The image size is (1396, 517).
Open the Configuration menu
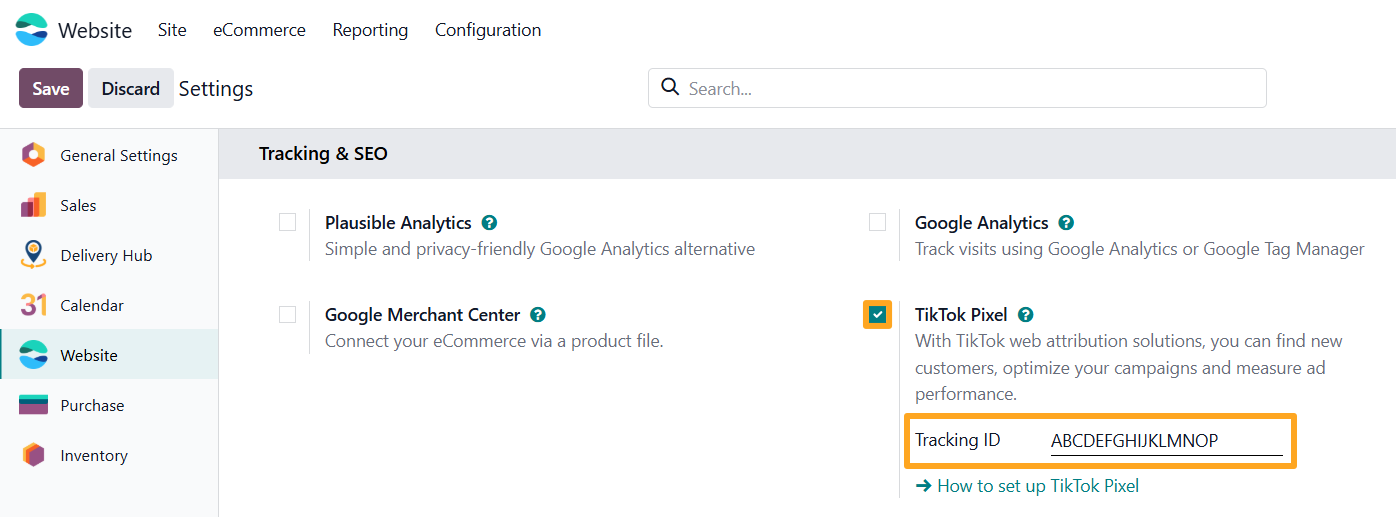tap(488, 30)
